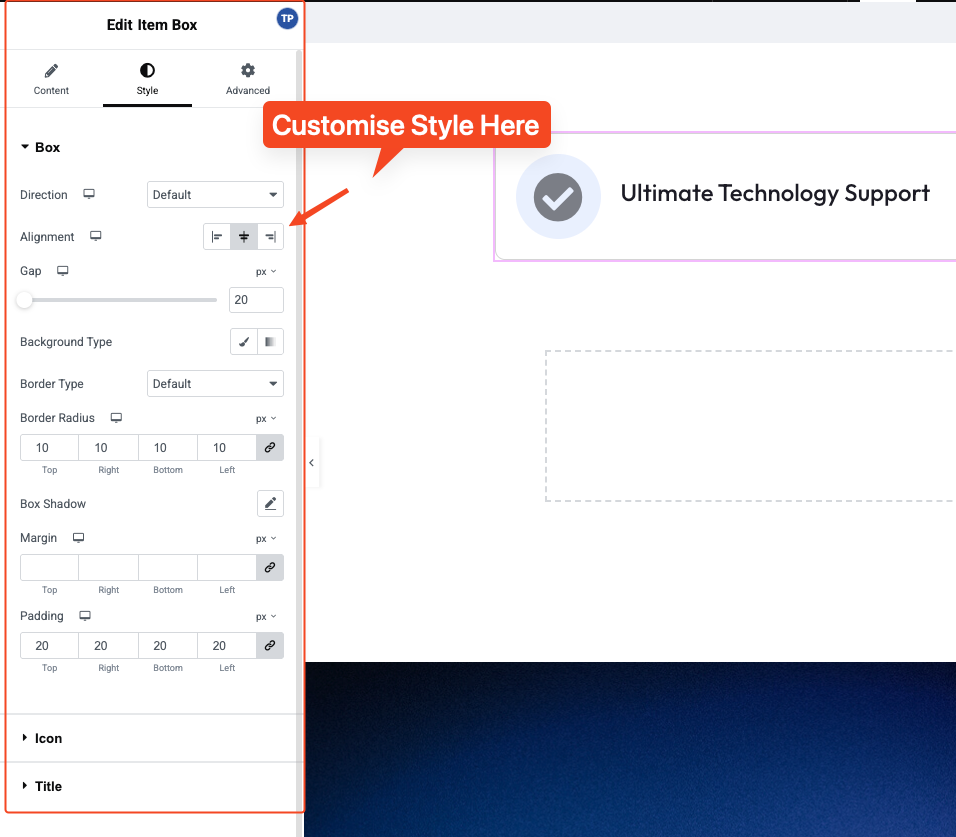Open the Direction dropdown
956x837 pixels.
click(x=215, y=195)
